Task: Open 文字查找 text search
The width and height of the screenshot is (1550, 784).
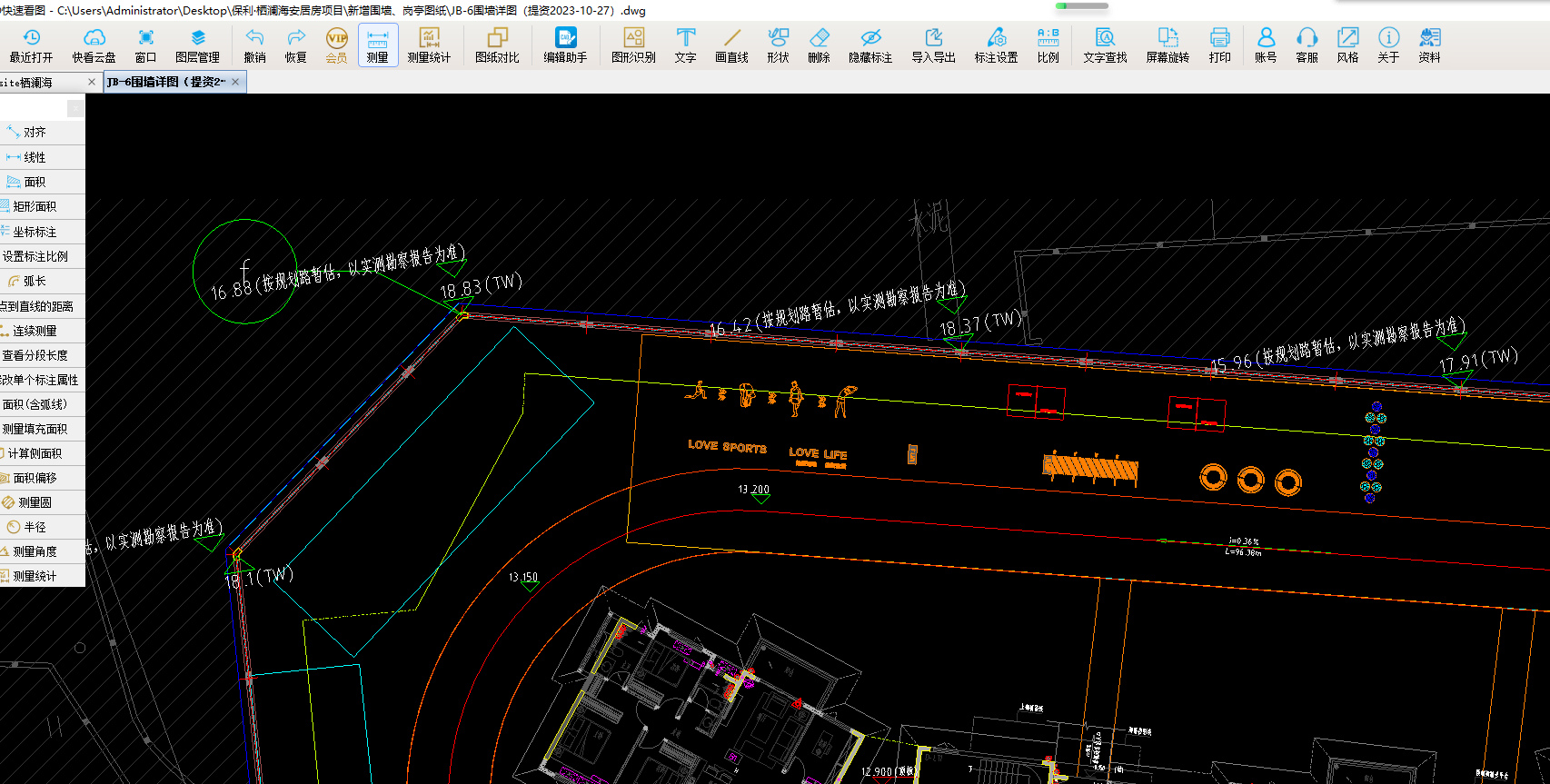Action: pyautogui.click(x=1105, y=45)
